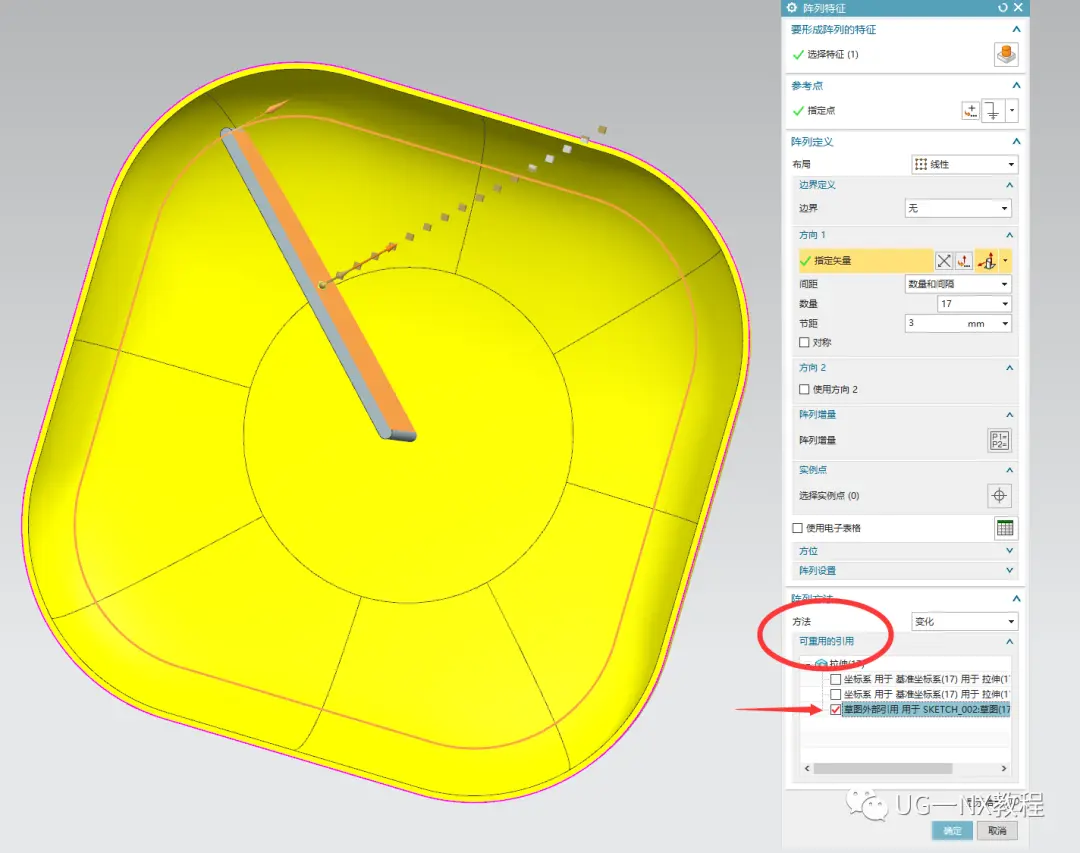Screen dimensions: 1080x853
Task: Open the 方法 dropdown showing 变化
Action: (x=964, y=621)
